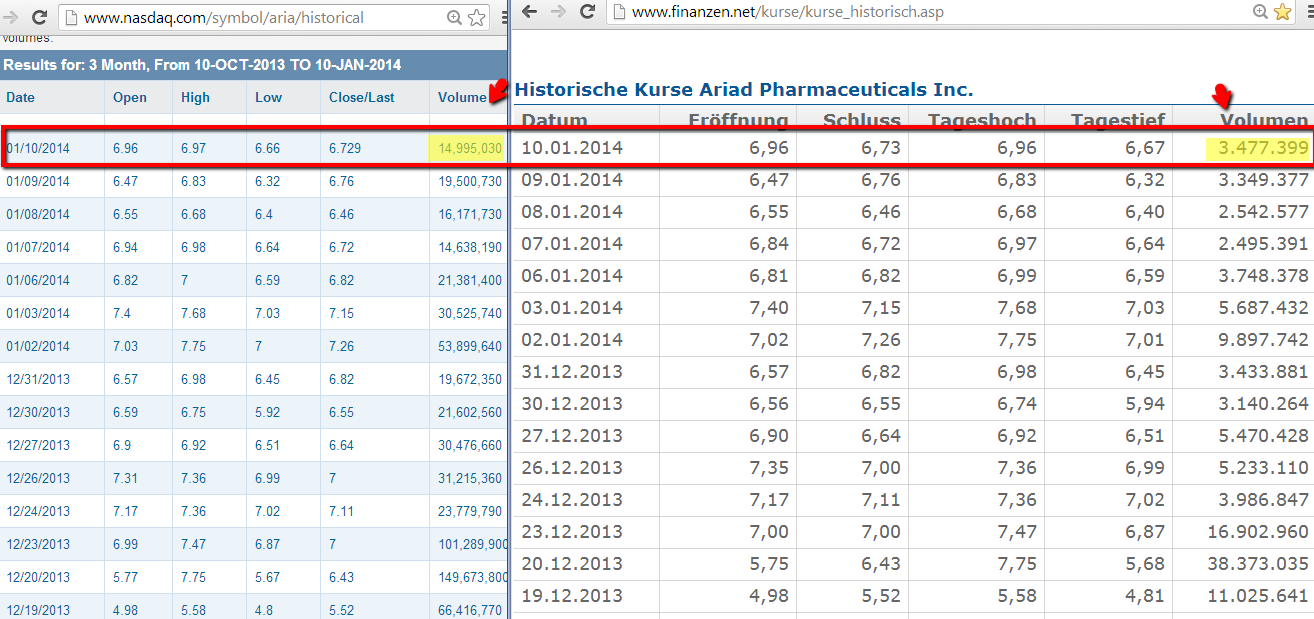The width and height of the screenshot is (1314, 619).
Task: Select date cell 01/09/2014
Action: tap(38, 181)
